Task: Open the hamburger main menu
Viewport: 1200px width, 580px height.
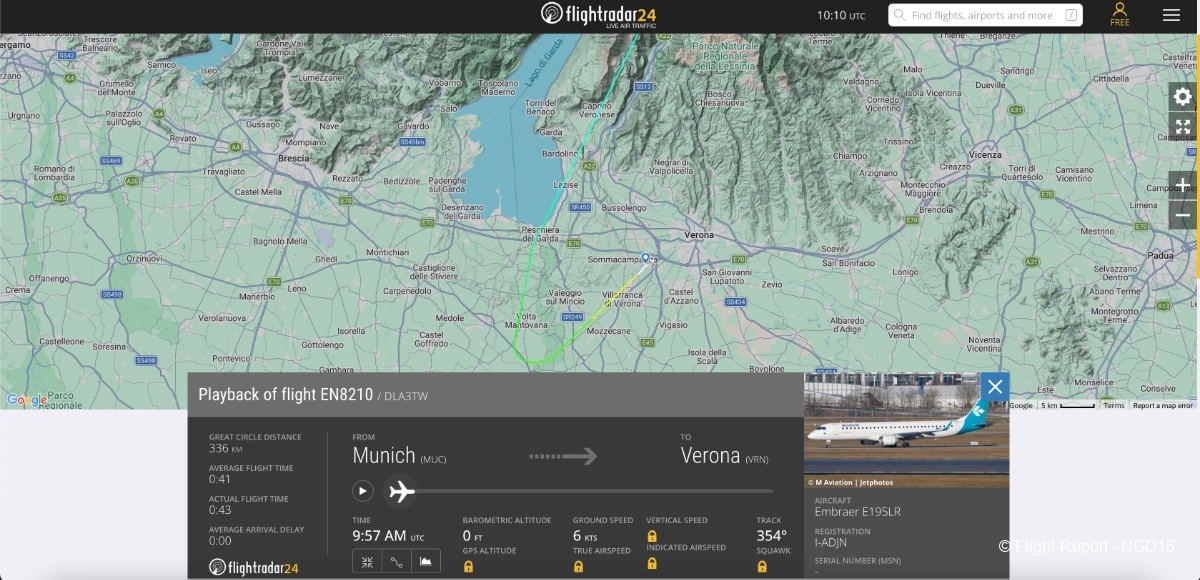Action: tap(1171, 15)
